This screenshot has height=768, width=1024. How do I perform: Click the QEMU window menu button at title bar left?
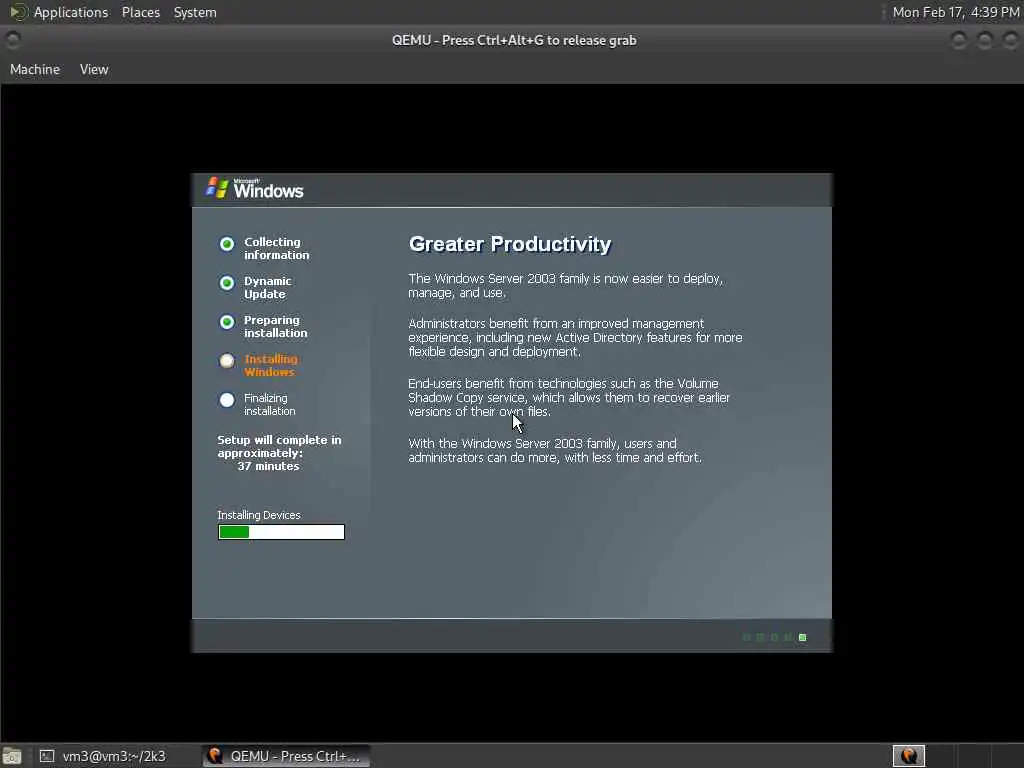coord(13,40)
